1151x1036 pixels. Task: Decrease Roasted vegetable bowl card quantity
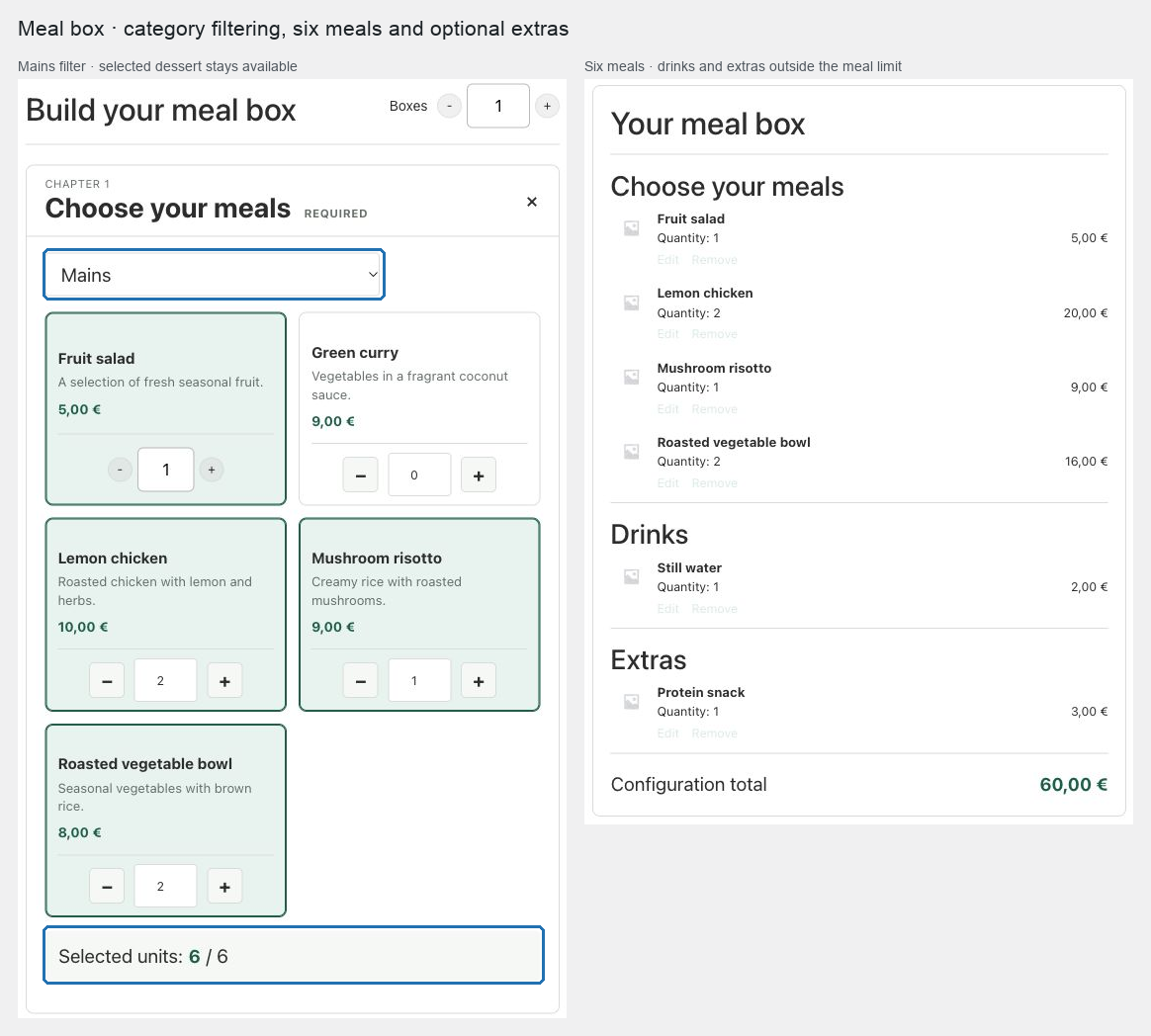[x=107, y=887]
